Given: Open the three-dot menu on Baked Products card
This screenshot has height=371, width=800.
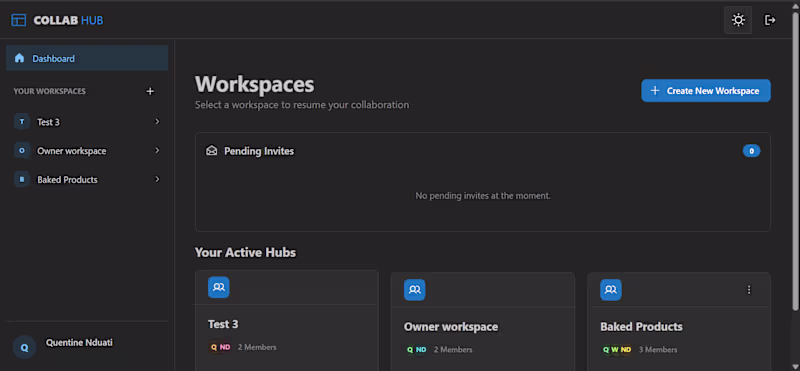Looking at the screenshot, I should pos(749,290).
